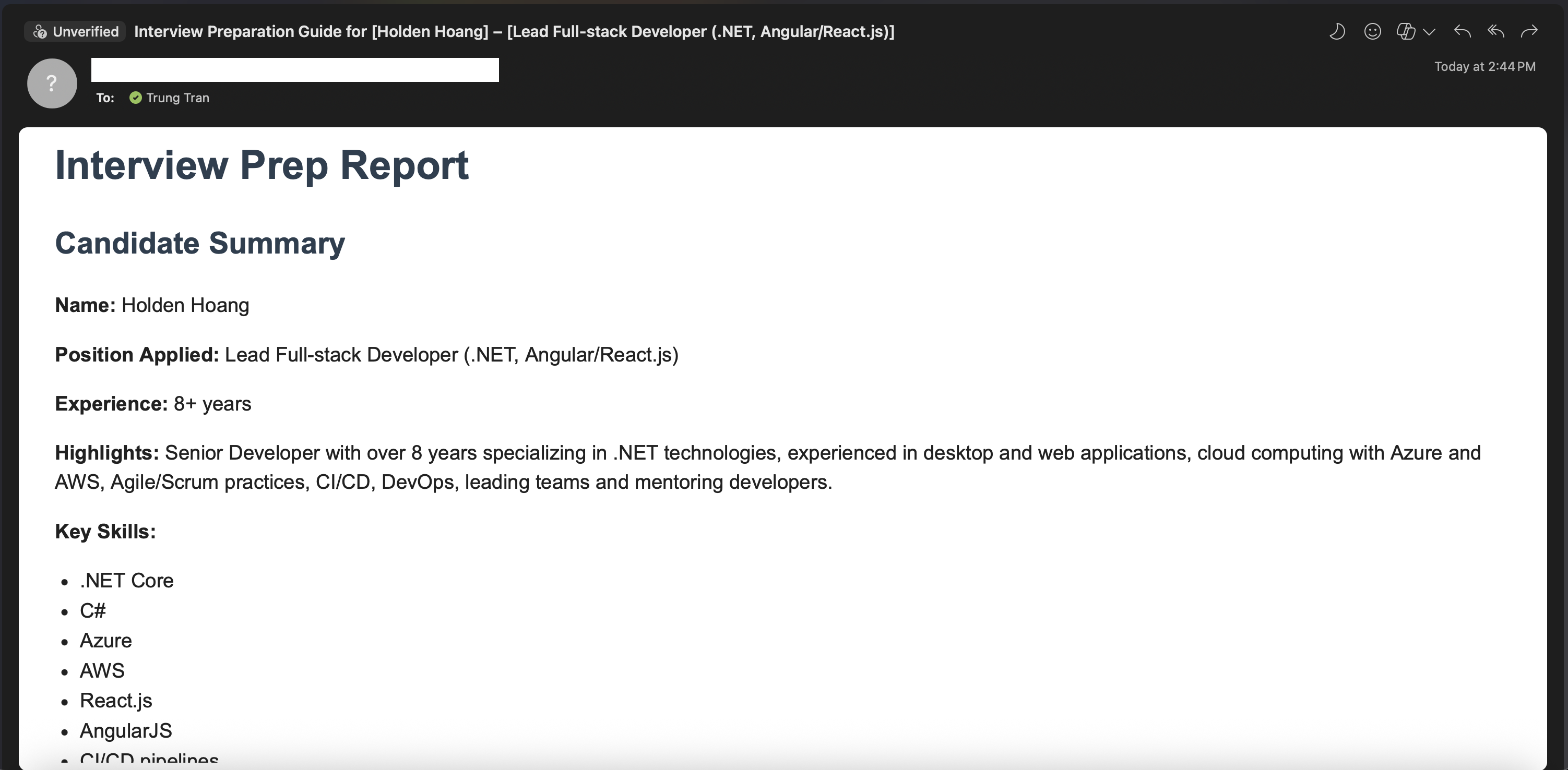1568x770 pixels.
Task: Expand the Copilot dropdown chevron
Action: point(1429,32)
